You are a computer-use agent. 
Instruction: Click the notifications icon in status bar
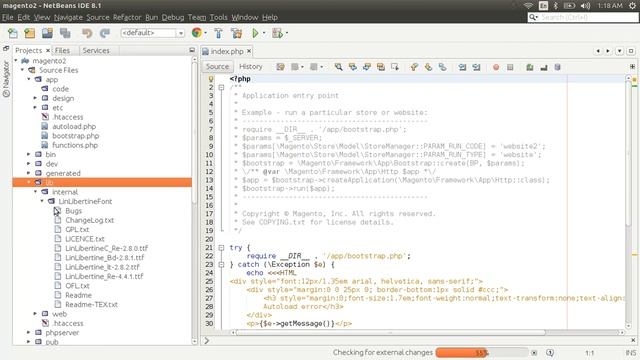[x=550, y=353]
